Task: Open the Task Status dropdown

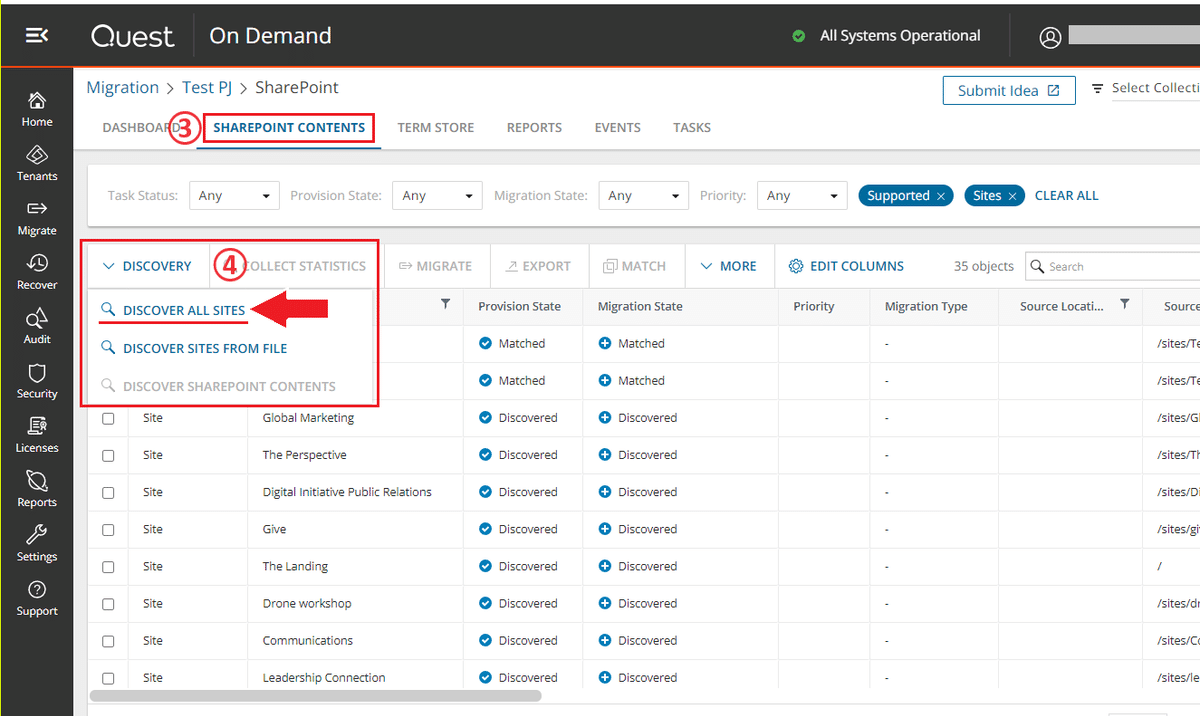Action: (234, 195)
